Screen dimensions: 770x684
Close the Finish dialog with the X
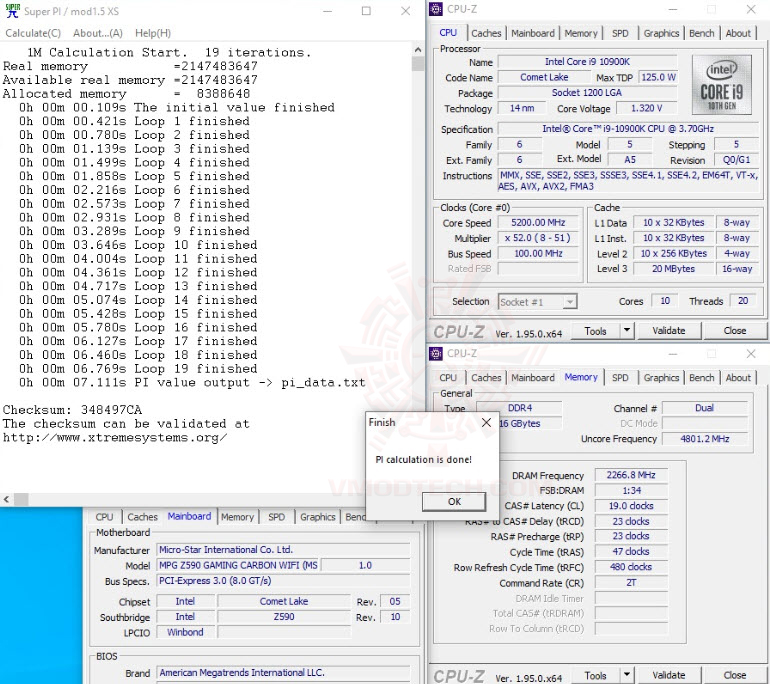(x=486, y=422)
